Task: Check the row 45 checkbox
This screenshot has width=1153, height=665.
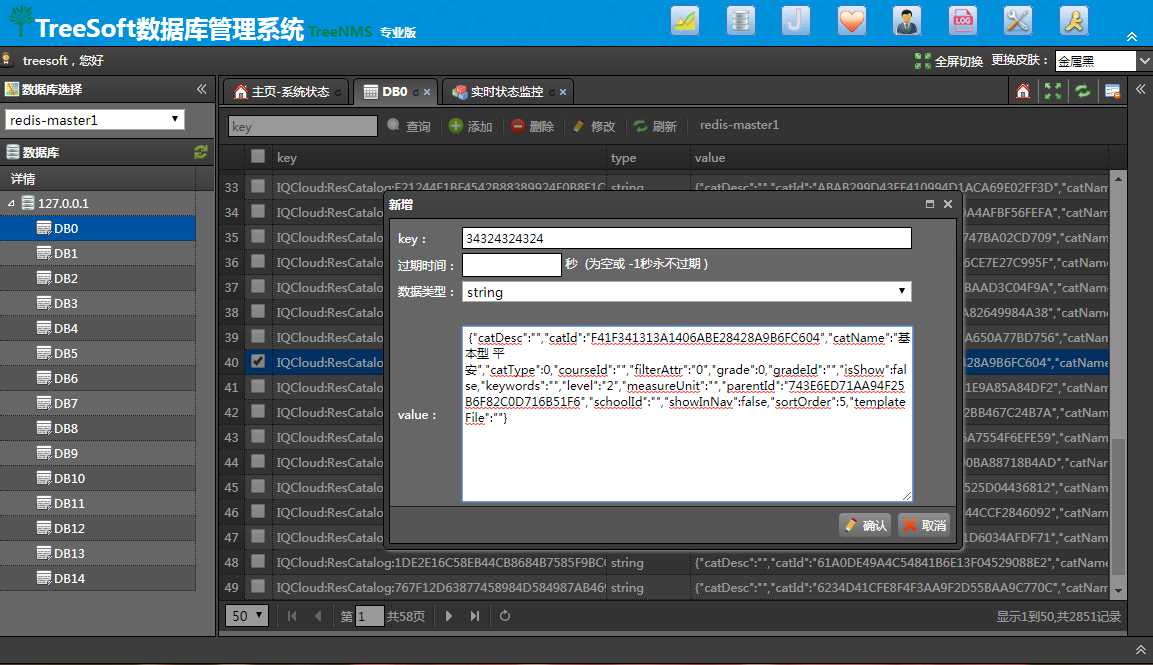Action: 257,486
